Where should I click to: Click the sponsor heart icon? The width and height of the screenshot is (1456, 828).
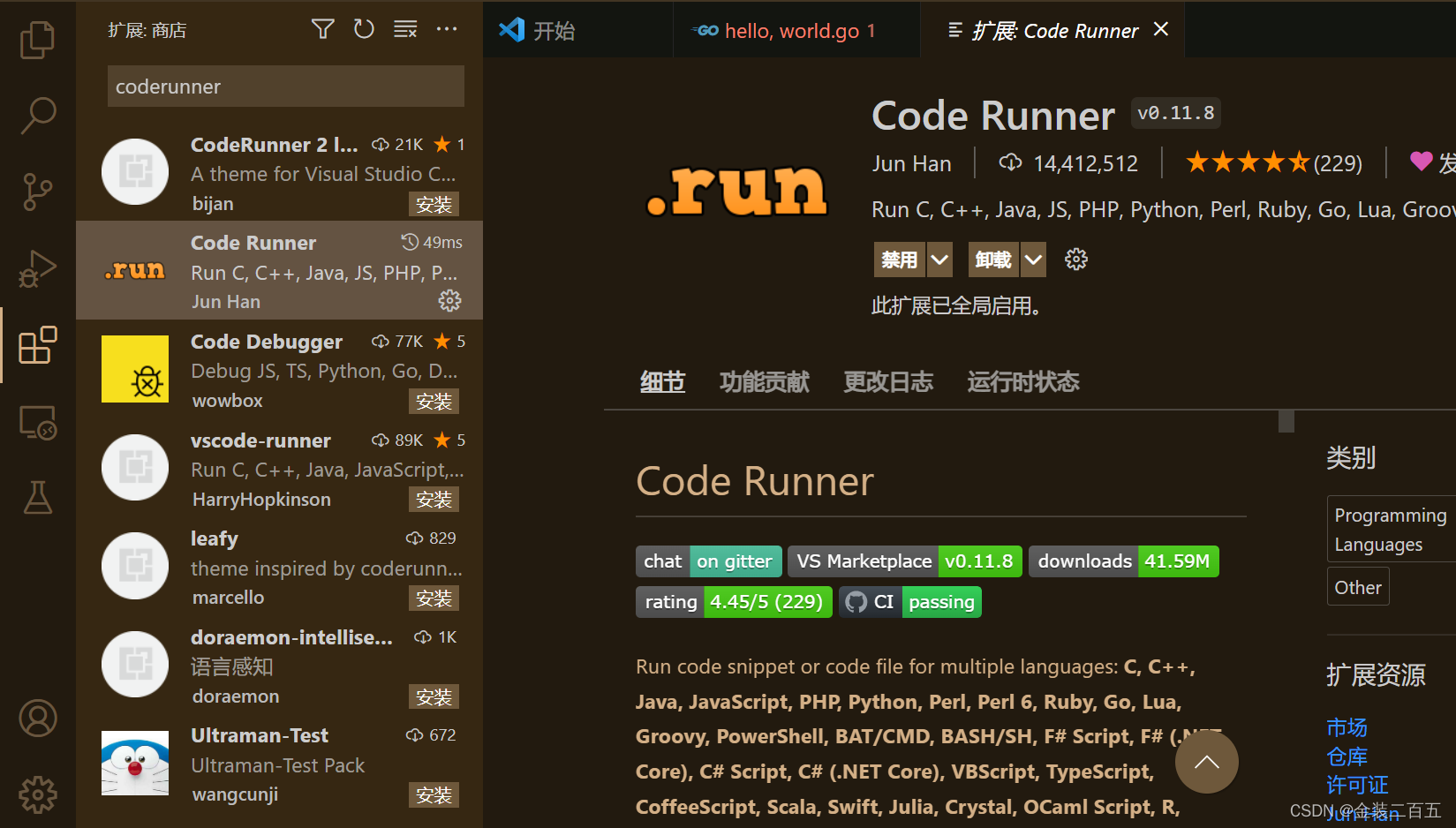[x=1421, y=162]
